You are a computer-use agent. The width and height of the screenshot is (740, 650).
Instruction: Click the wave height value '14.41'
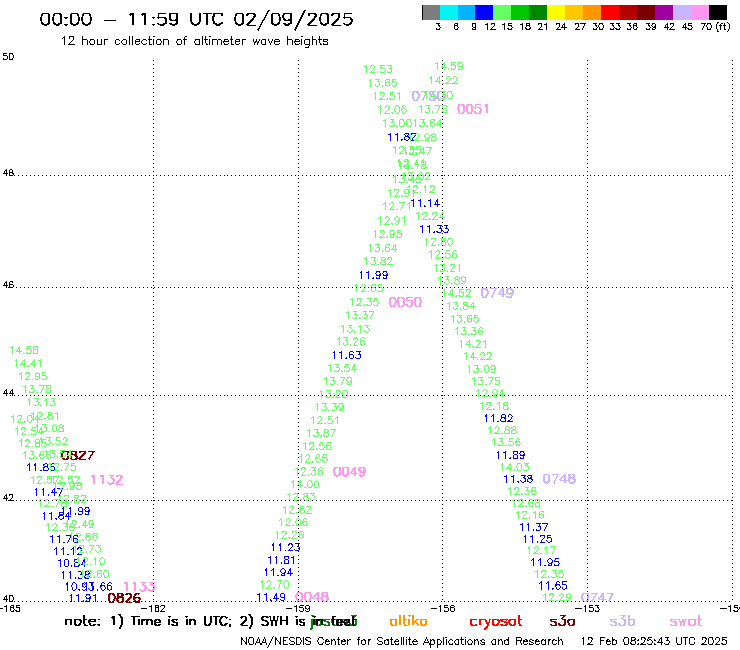point(28,363)
